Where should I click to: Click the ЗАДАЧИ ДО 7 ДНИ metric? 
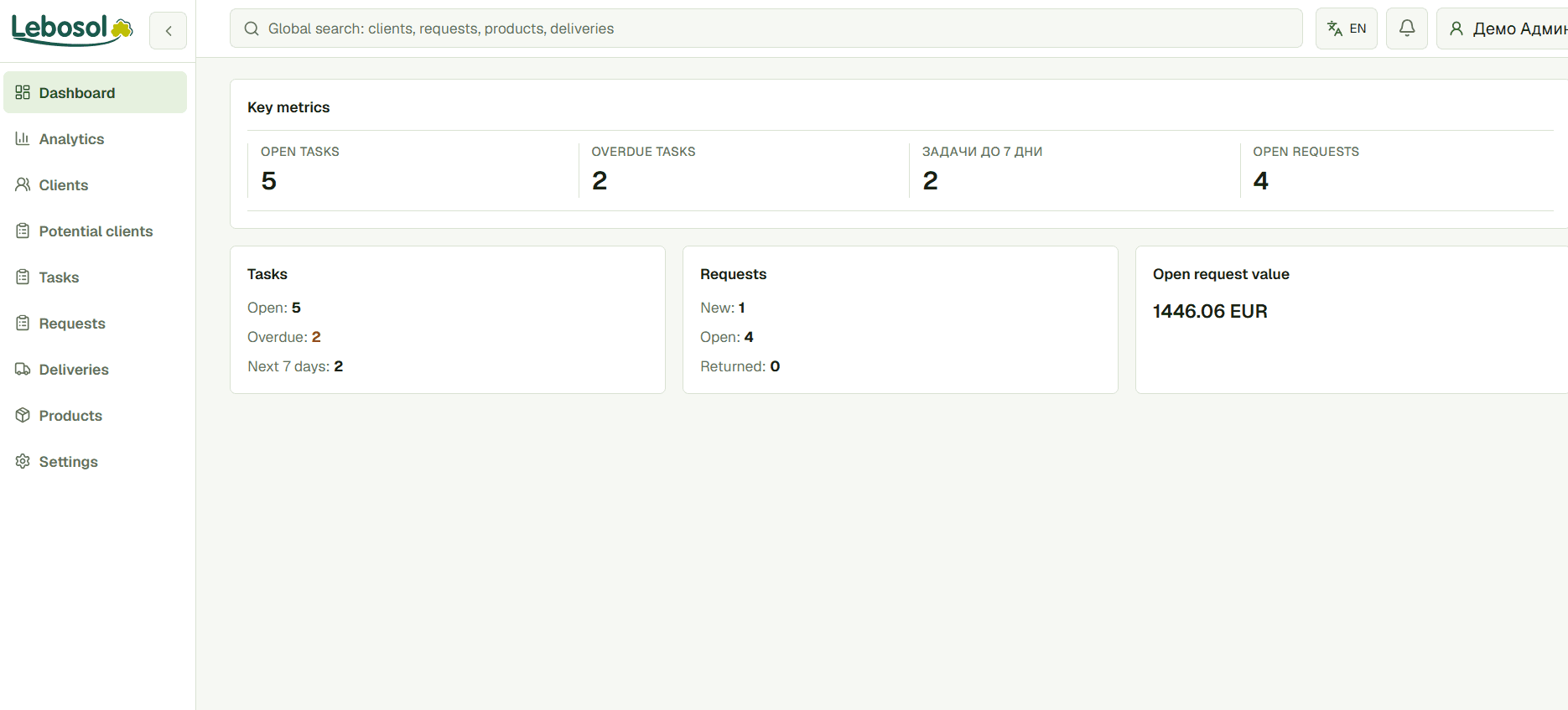(1073, 170)
